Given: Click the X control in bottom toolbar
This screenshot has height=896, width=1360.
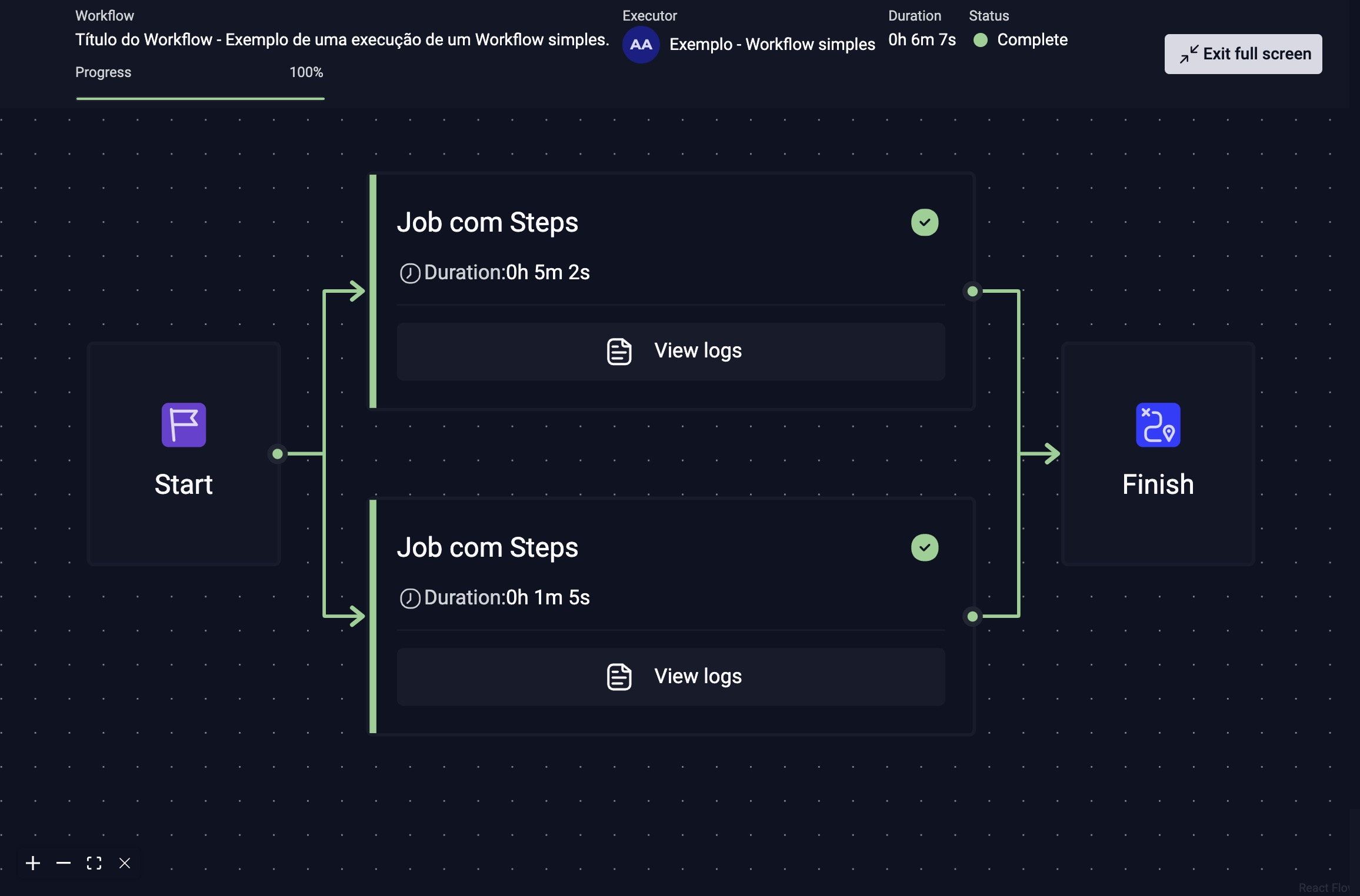Looking at the screenshot, I should pyautogui.click(x=125, y=863).
